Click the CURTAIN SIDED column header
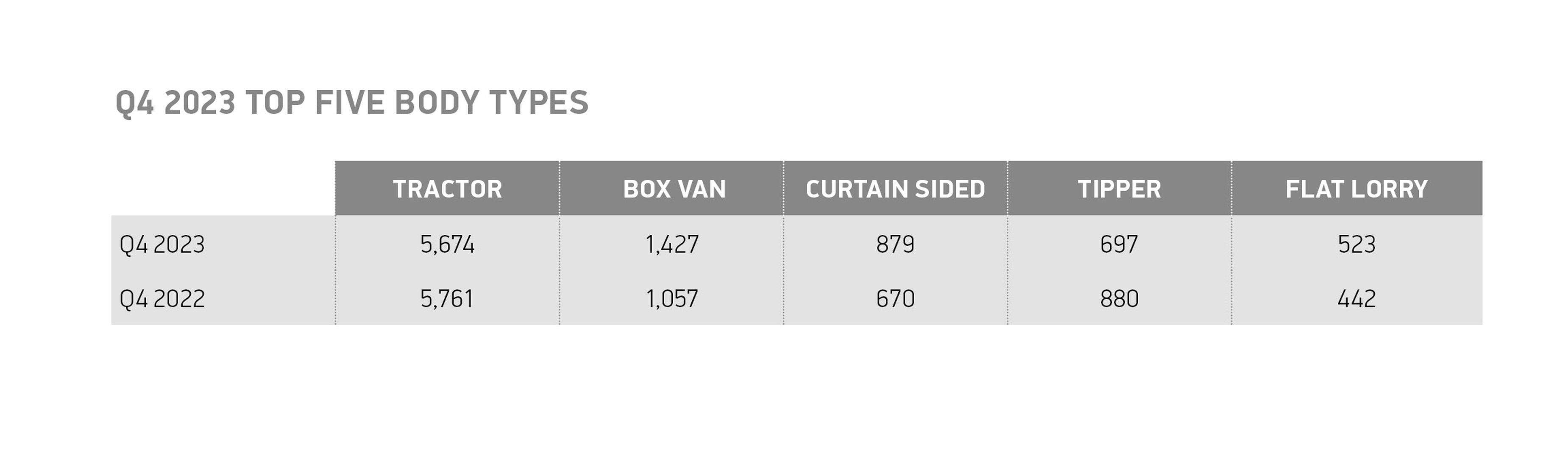Screen dimensions: 1568x458 [x=895, y=189]
